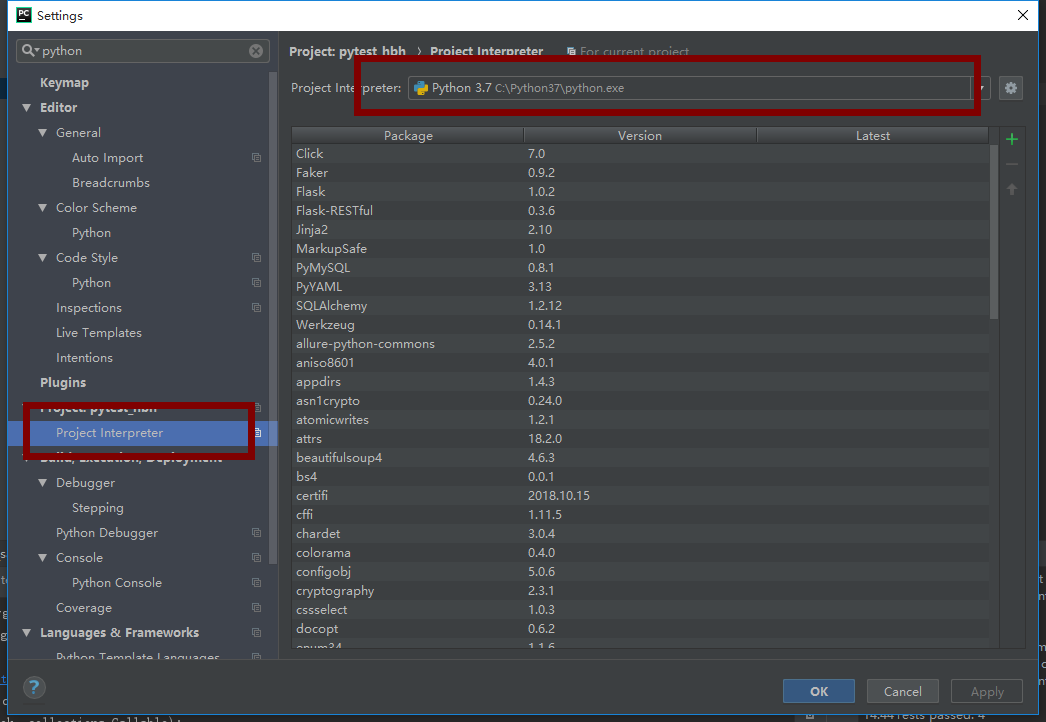Sort by Version column header

[640, 135]
